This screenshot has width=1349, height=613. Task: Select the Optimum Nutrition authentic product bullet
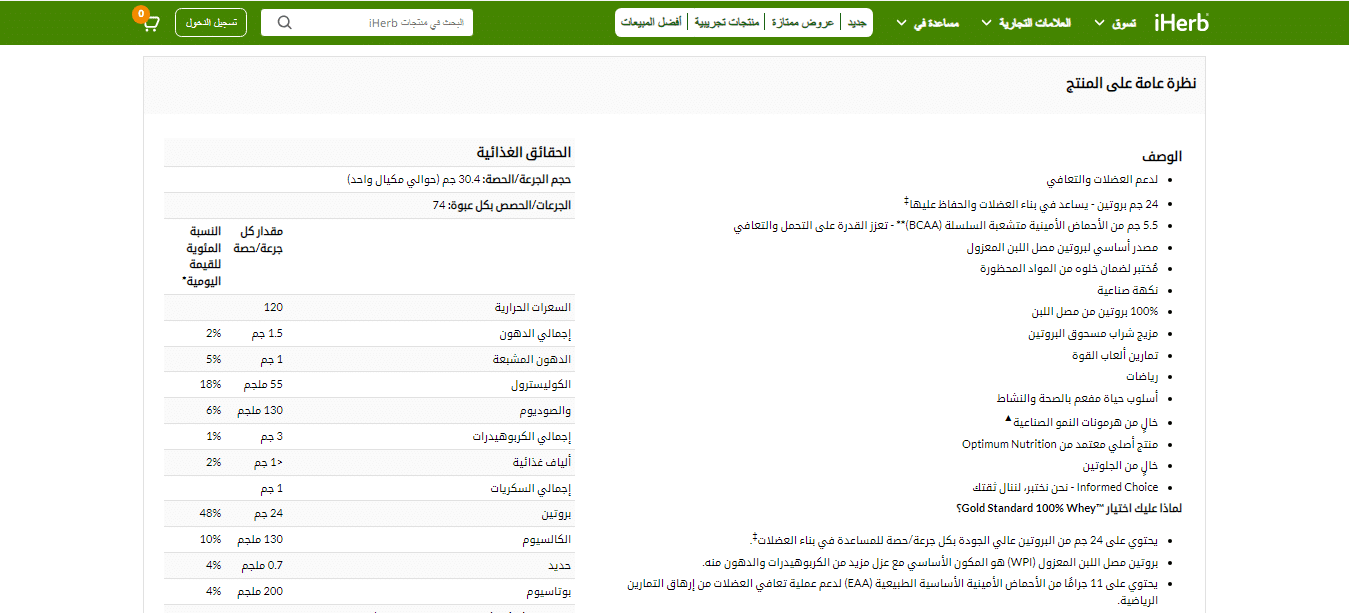coord(1061,444)
